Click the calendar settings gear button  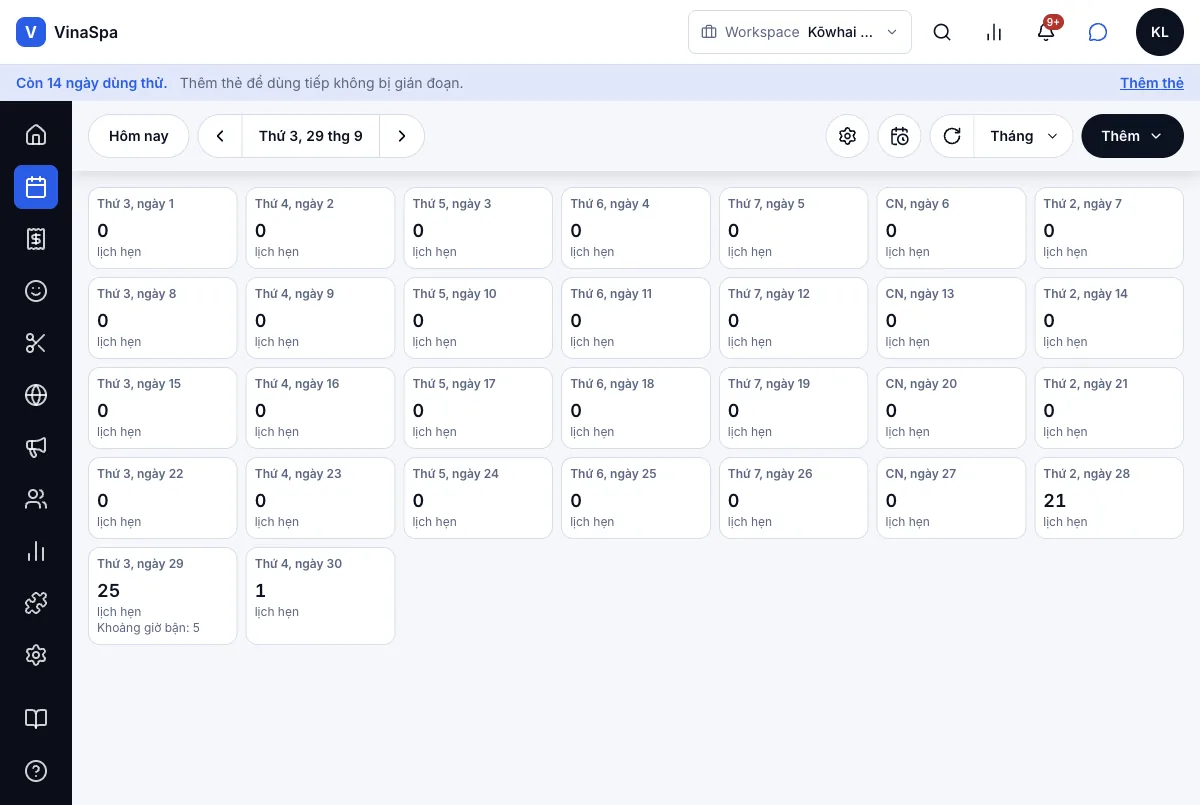(x=848, y=136)
